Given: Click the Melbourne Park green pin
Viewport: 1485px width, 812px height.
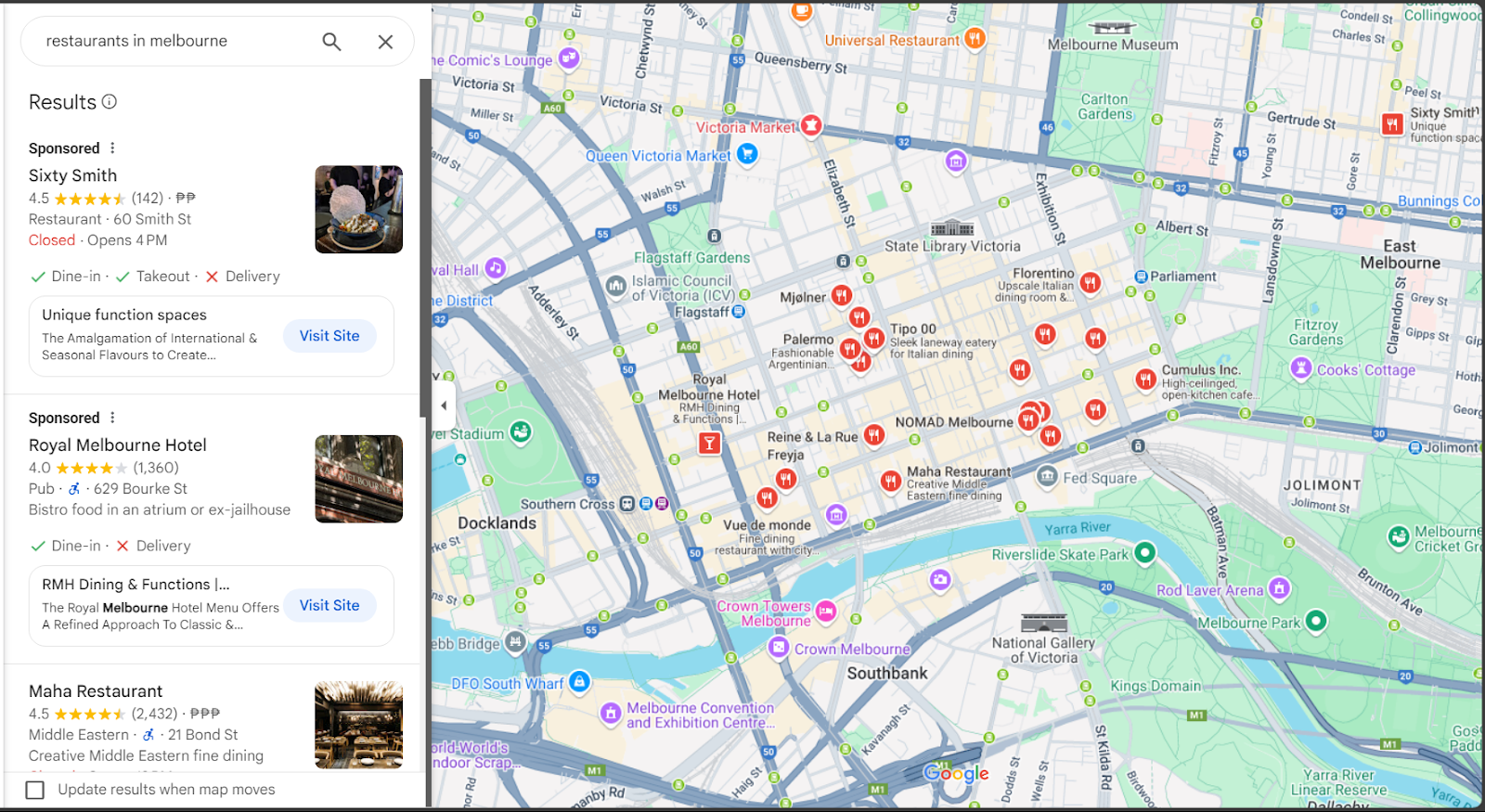Looking at the screenshot, I should 1316,621.
